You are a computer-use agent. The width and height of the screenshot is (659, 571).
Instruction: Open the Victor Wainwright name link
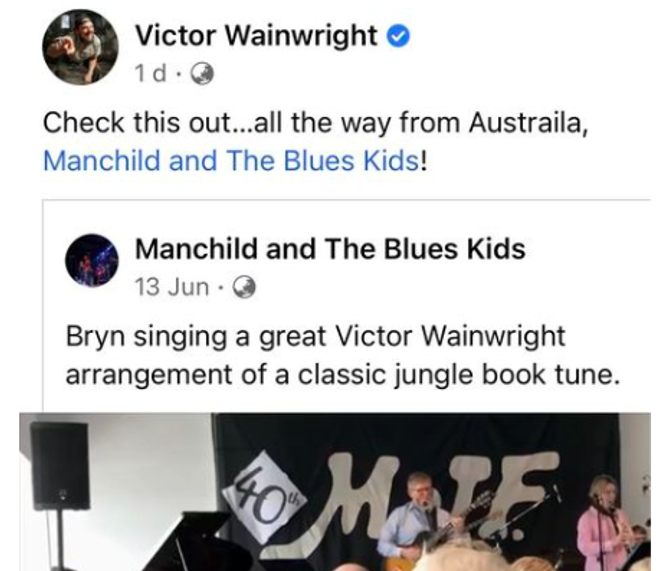[x=256, y=36]
